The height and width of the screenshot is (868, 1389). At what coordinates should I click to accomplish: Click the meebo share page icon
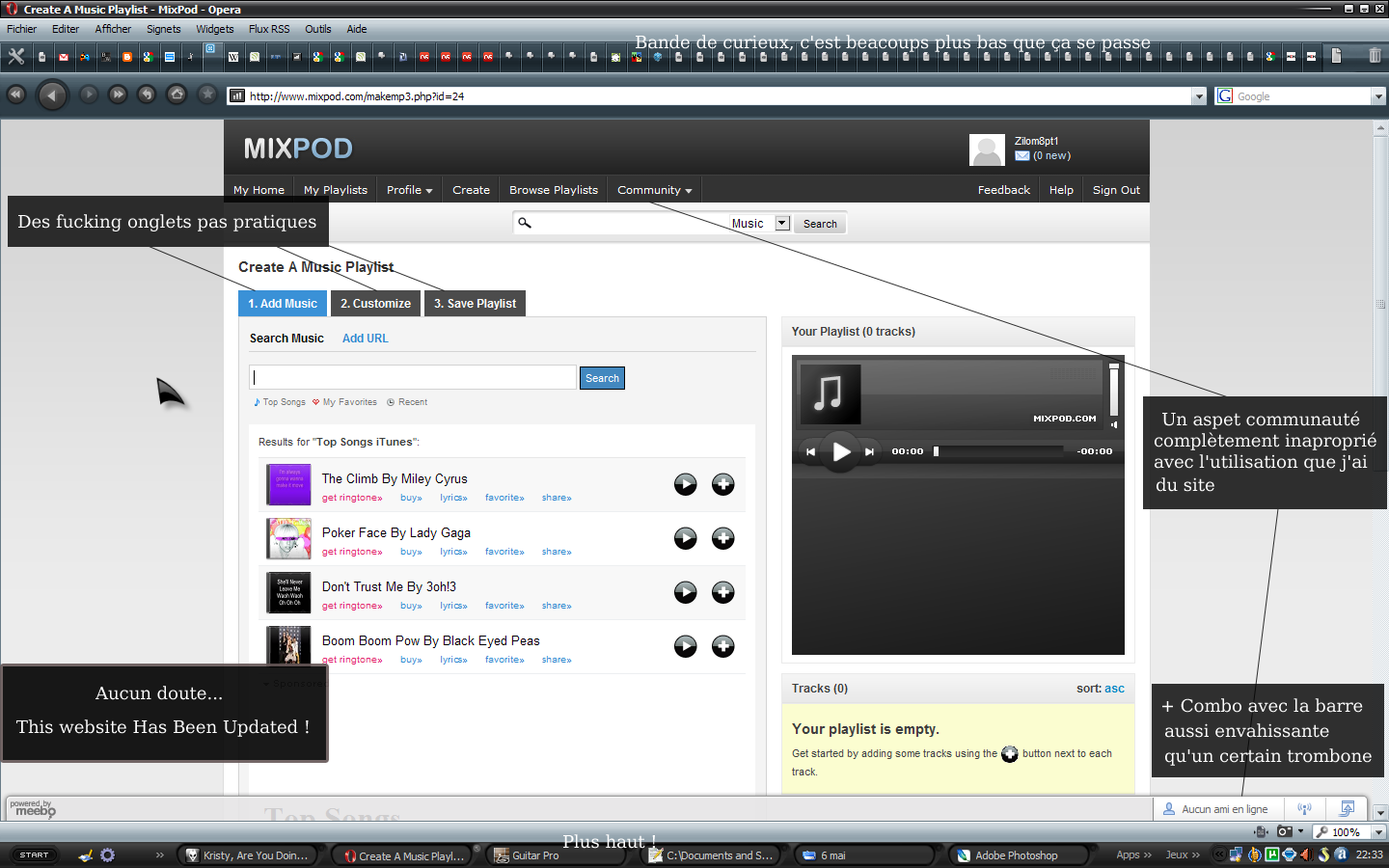1348,808
